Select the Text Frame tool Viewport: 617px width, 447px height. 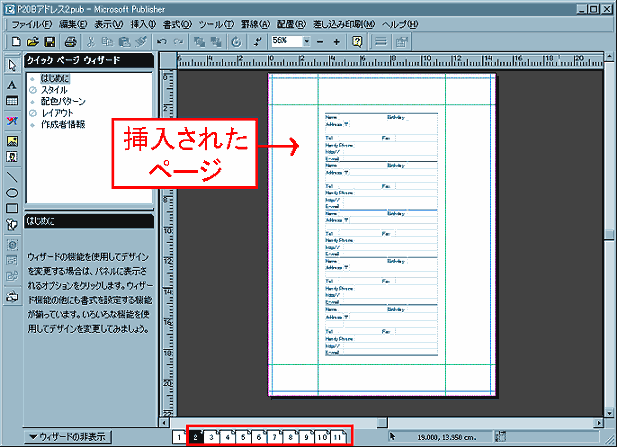coord(12,85)
